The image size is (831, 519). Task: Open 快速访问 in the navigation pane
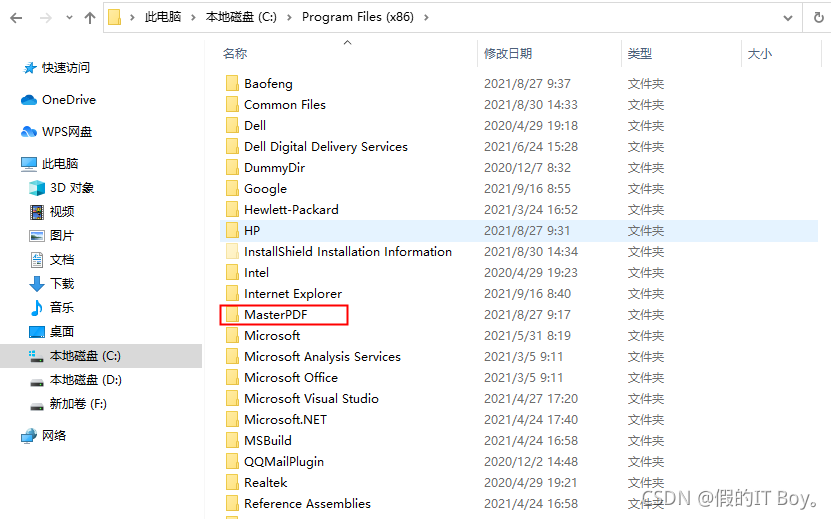(x=66, y=68)
